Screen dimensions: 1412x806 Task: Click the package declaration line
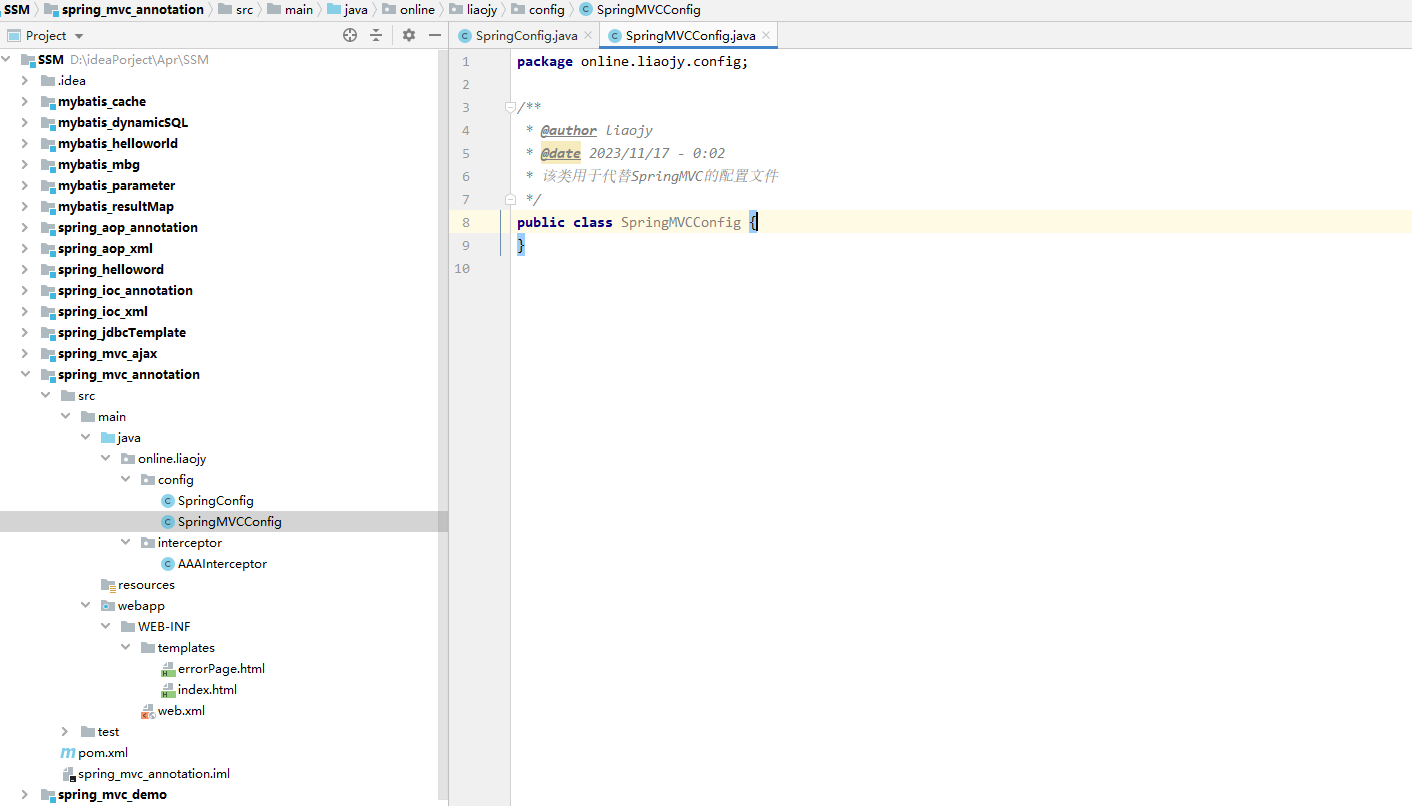coord(632,61)
